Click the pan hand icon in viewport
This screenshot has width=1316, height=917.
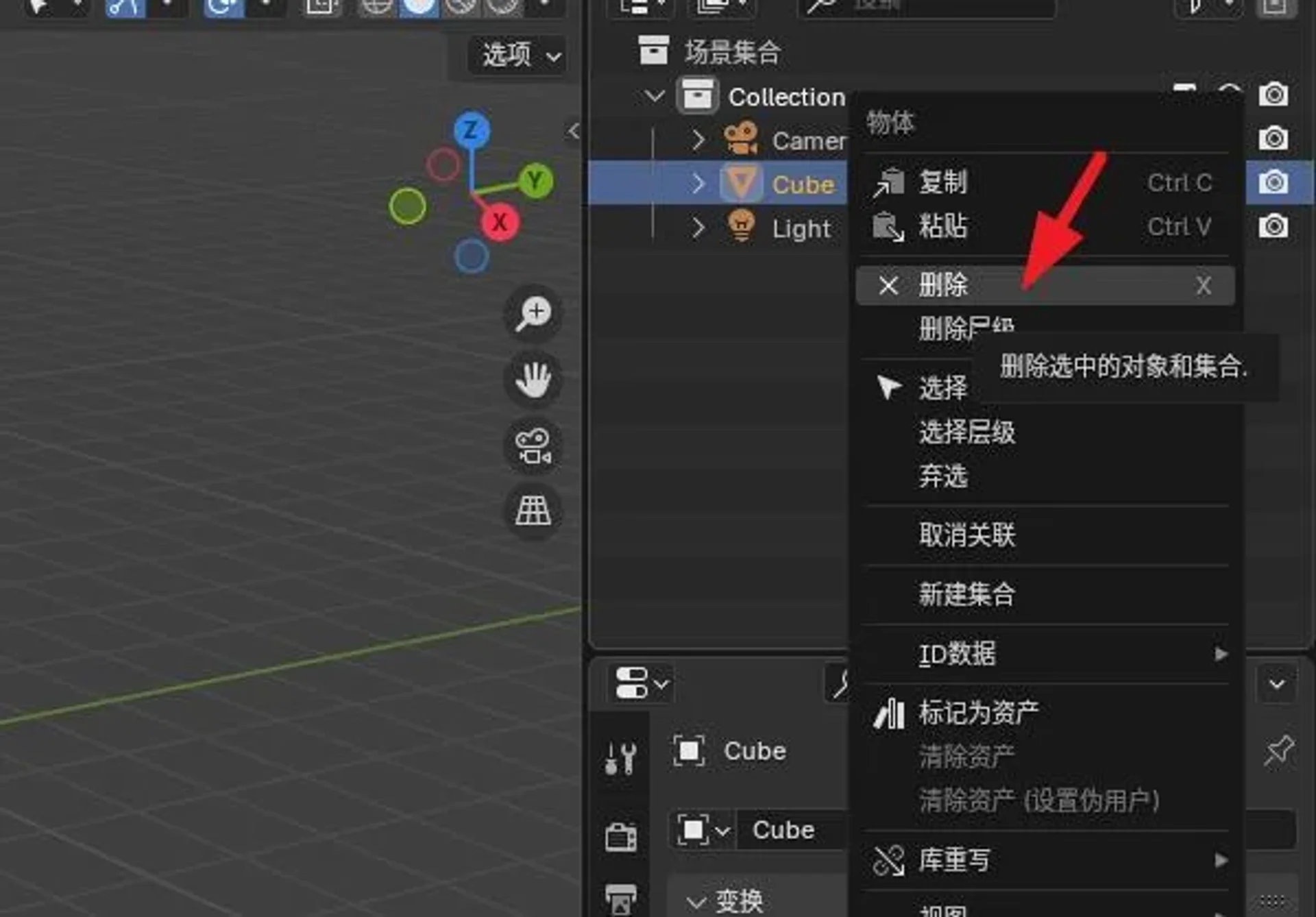click(533, 381)
